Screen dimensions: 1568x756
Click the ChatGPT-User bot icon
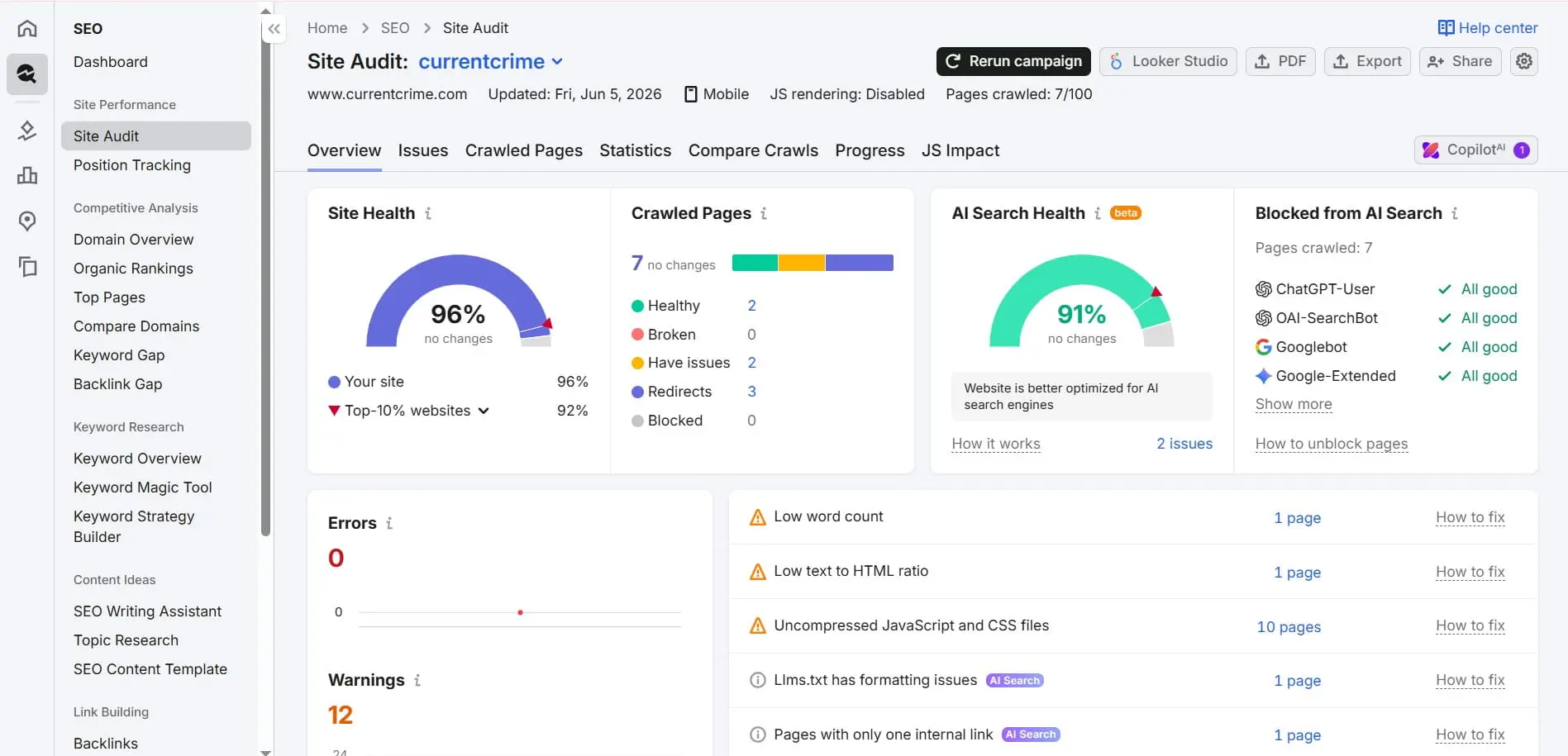pyautogui.click(x=1264, y=289)
